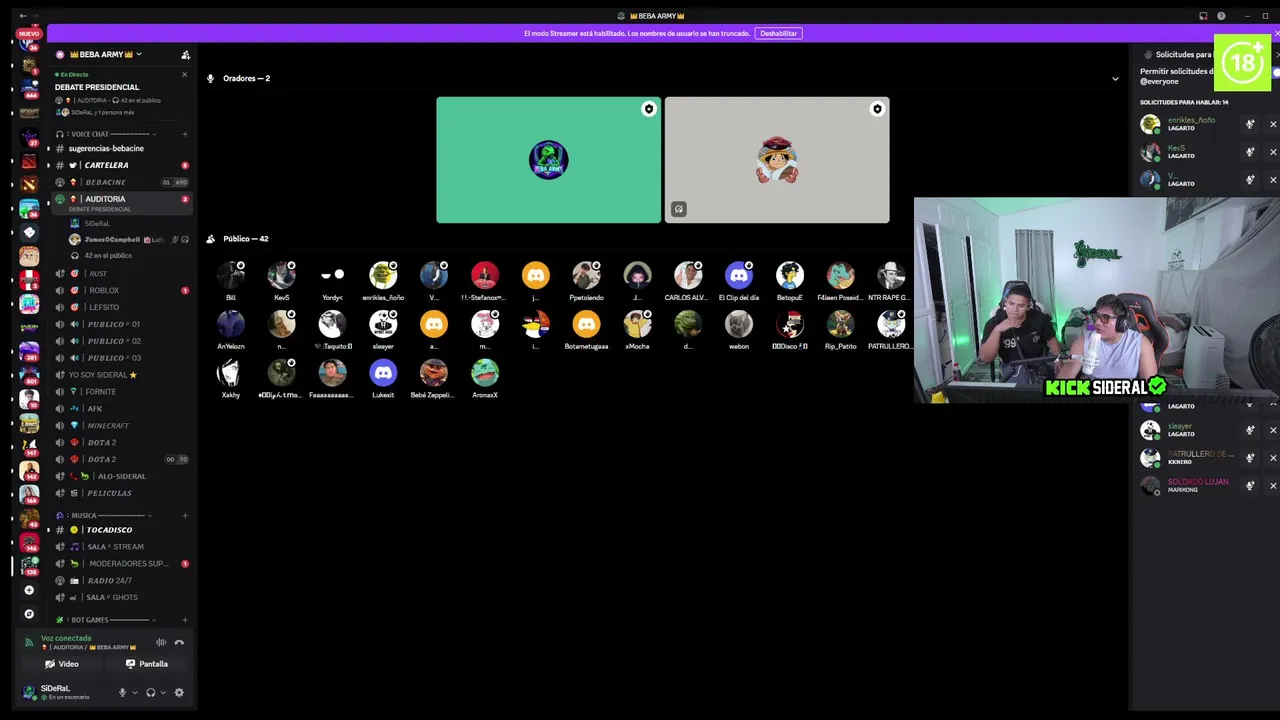Open the explore discoverable servers compass icon
Viewport: 1280px width, 720px height.
[x=29, y=614]
